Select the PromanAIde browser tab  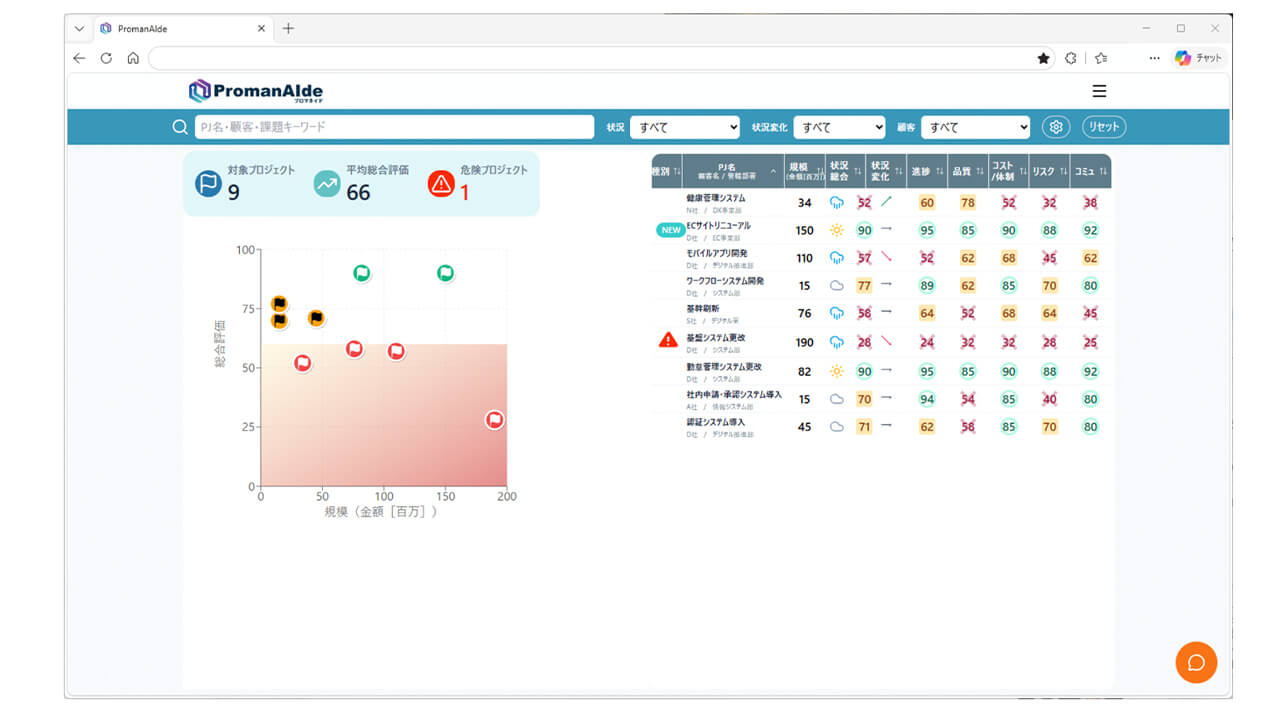[182, 28]
